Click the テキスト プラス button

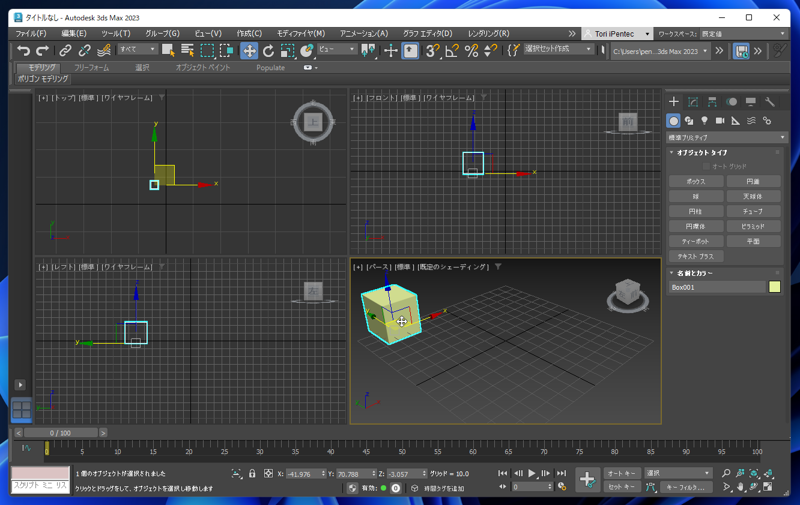pos(696,257)
